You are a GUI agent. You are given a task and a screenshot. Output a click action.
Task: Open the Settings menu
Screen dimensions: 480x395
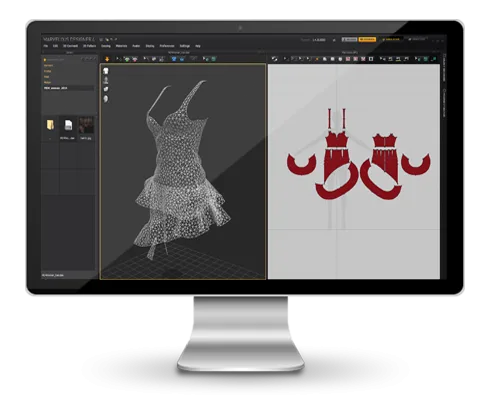185,46
